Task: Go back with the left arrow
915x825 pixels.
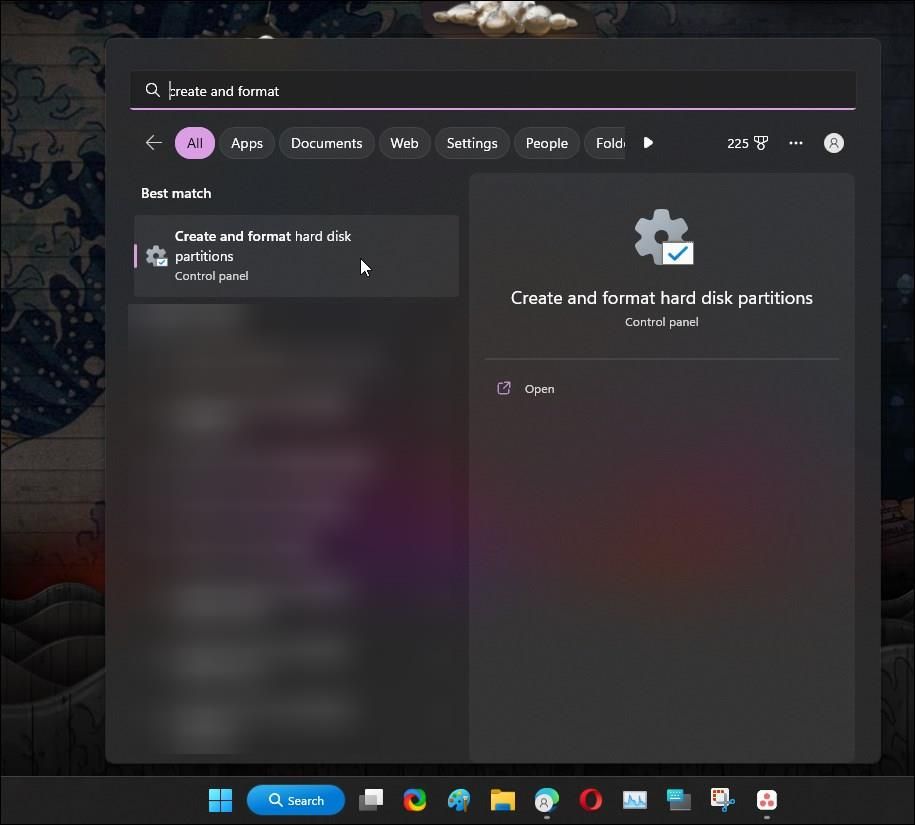Action: point(153,142)
